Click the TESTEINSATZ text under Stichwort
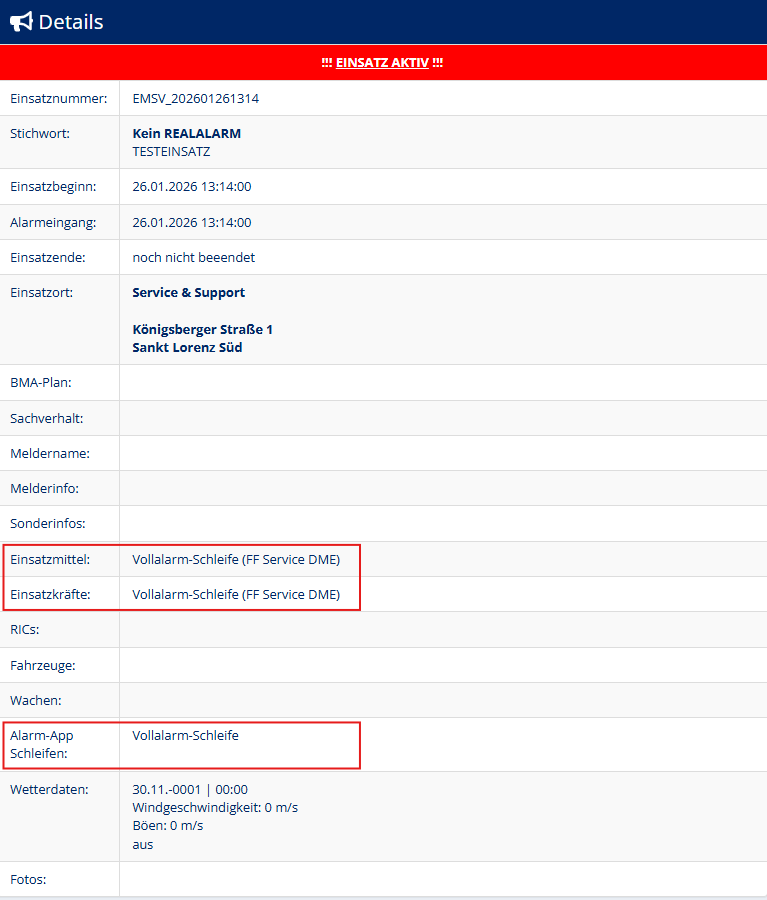This screenshot has width=767, height=900. pos(171,152)
